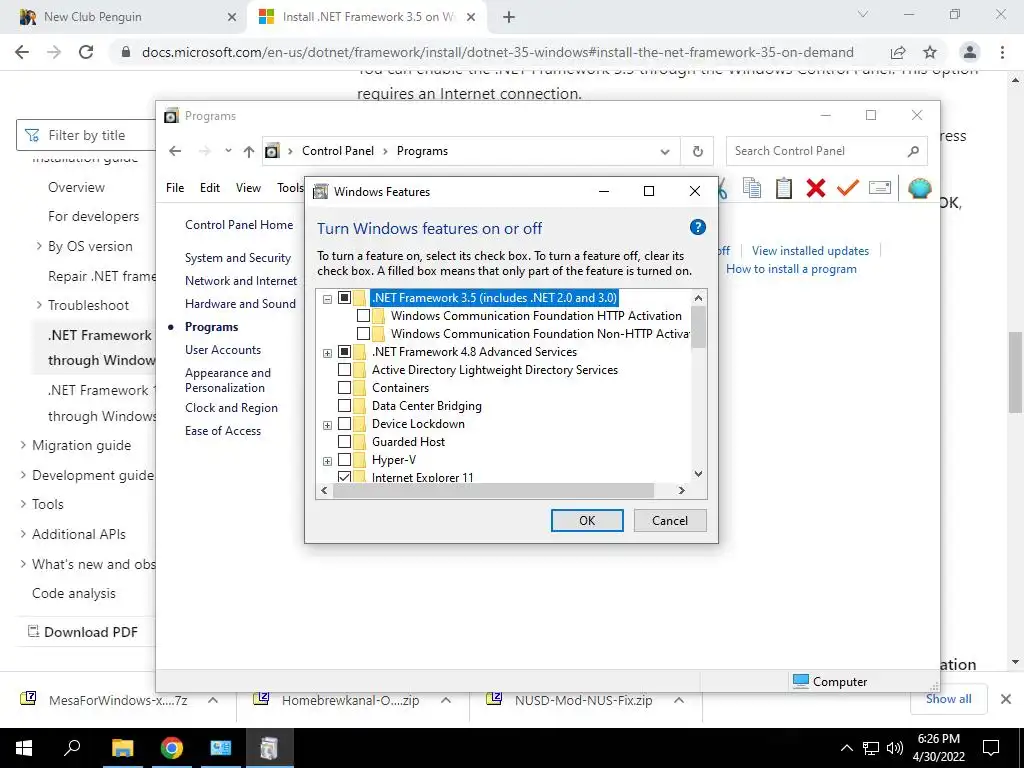This screenshot has height=768, width=1024.
Task: Open network icon in system tray
Action: (x=871, y=748)
